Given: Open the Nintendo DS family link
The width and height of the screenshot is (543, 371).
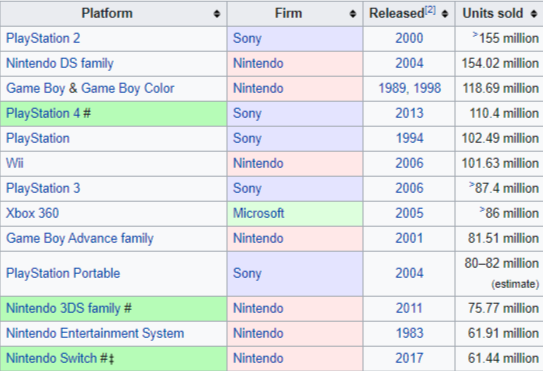Looking at the screenshot, I should (x=60, y=63).
